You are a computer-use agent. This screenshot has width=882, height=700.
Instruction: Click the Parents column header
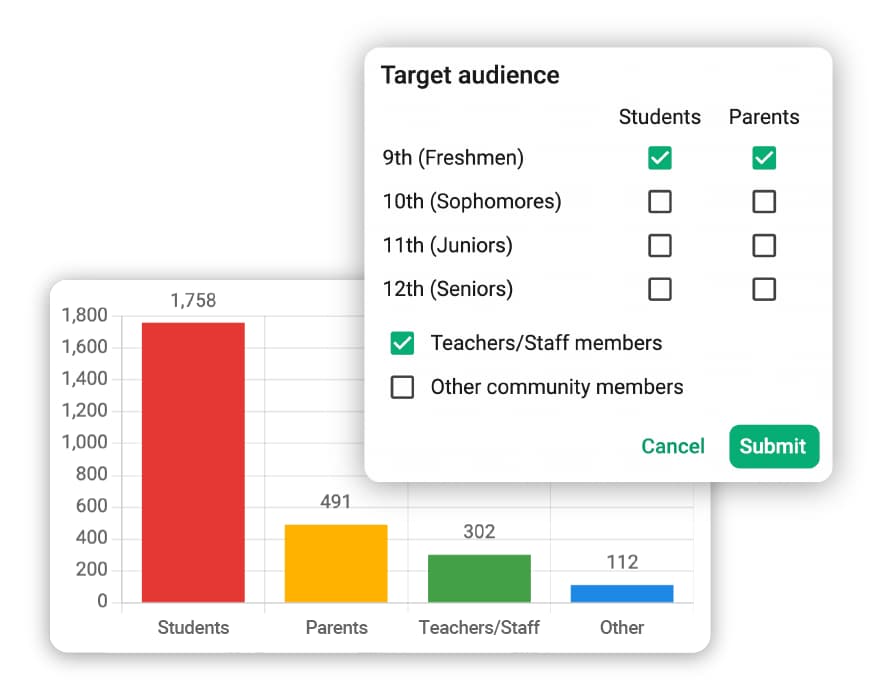(764, 117)
